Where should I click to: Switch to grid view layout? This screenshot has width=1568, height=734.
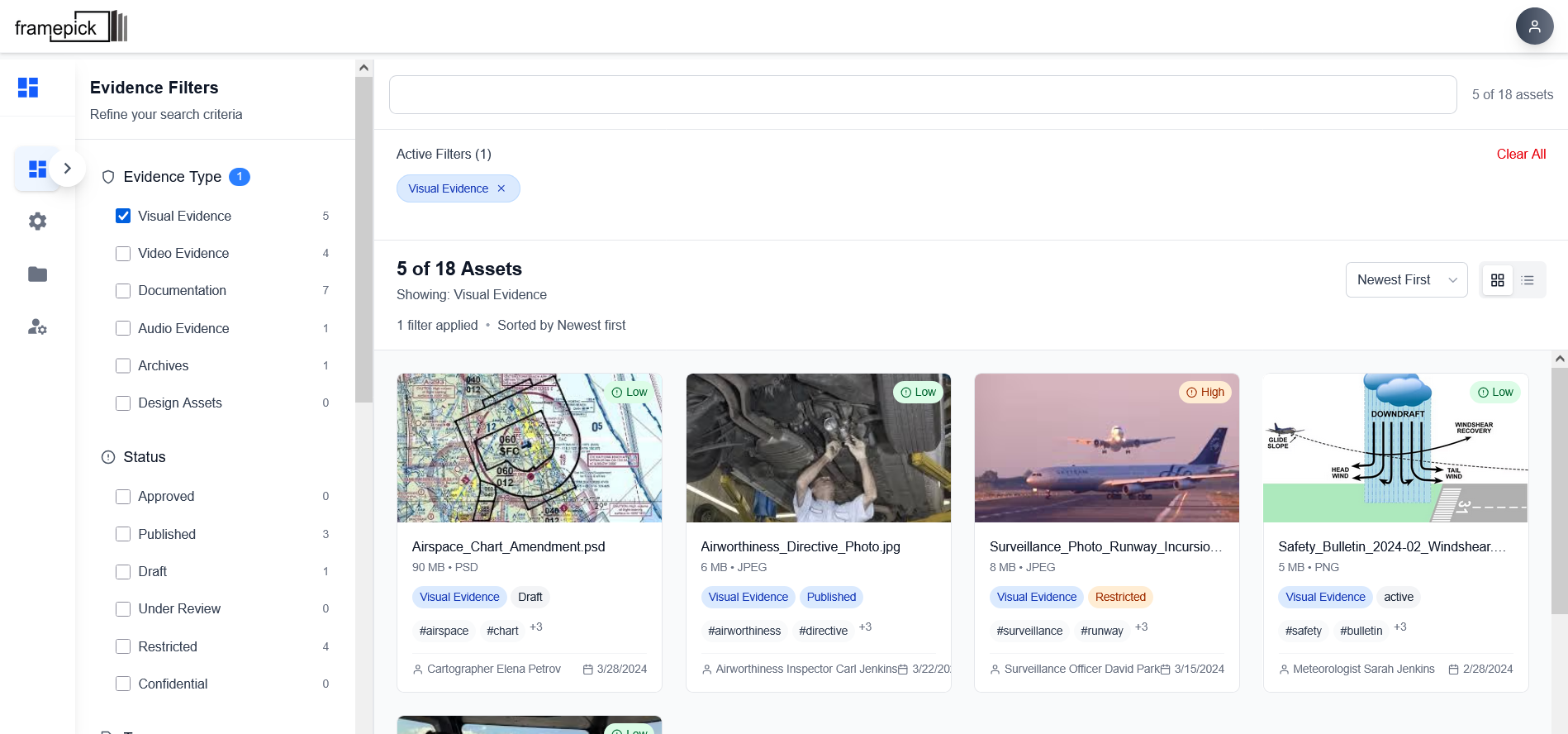pos(1497,280)
